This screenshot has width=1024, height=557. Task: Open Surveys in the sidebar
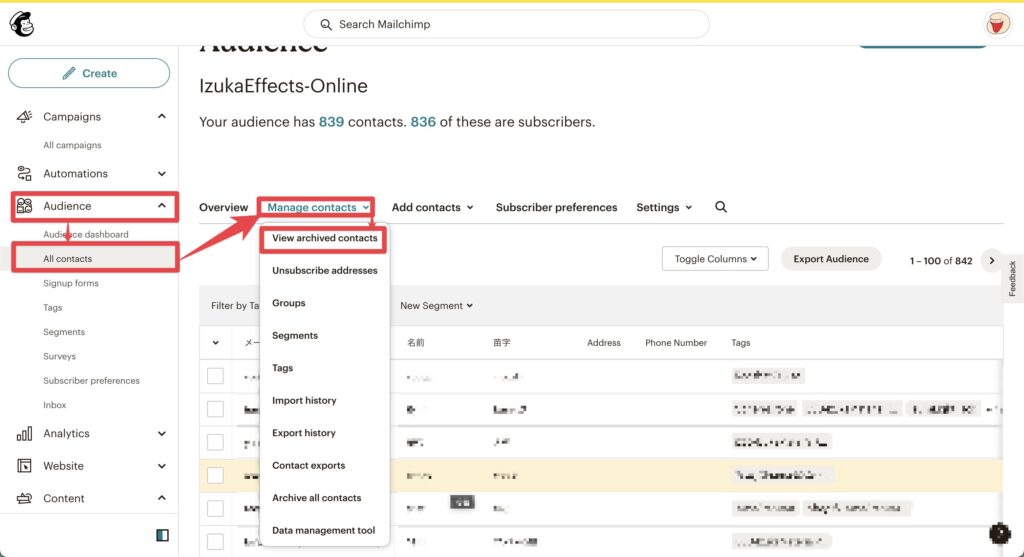(59, 357)
